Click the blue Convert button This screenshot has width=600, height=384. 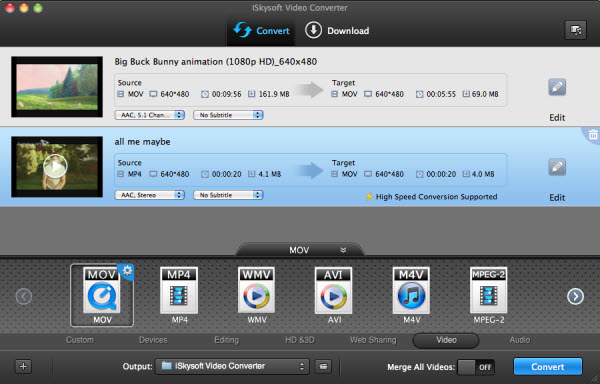point(548,367)
